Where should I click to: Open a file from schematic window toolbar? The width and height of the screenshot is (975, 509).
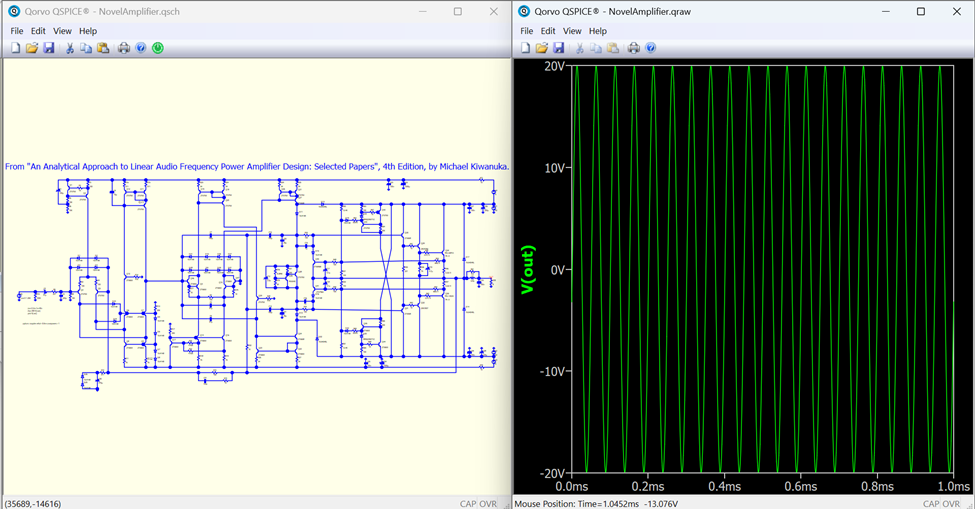[x=32, y=48]
